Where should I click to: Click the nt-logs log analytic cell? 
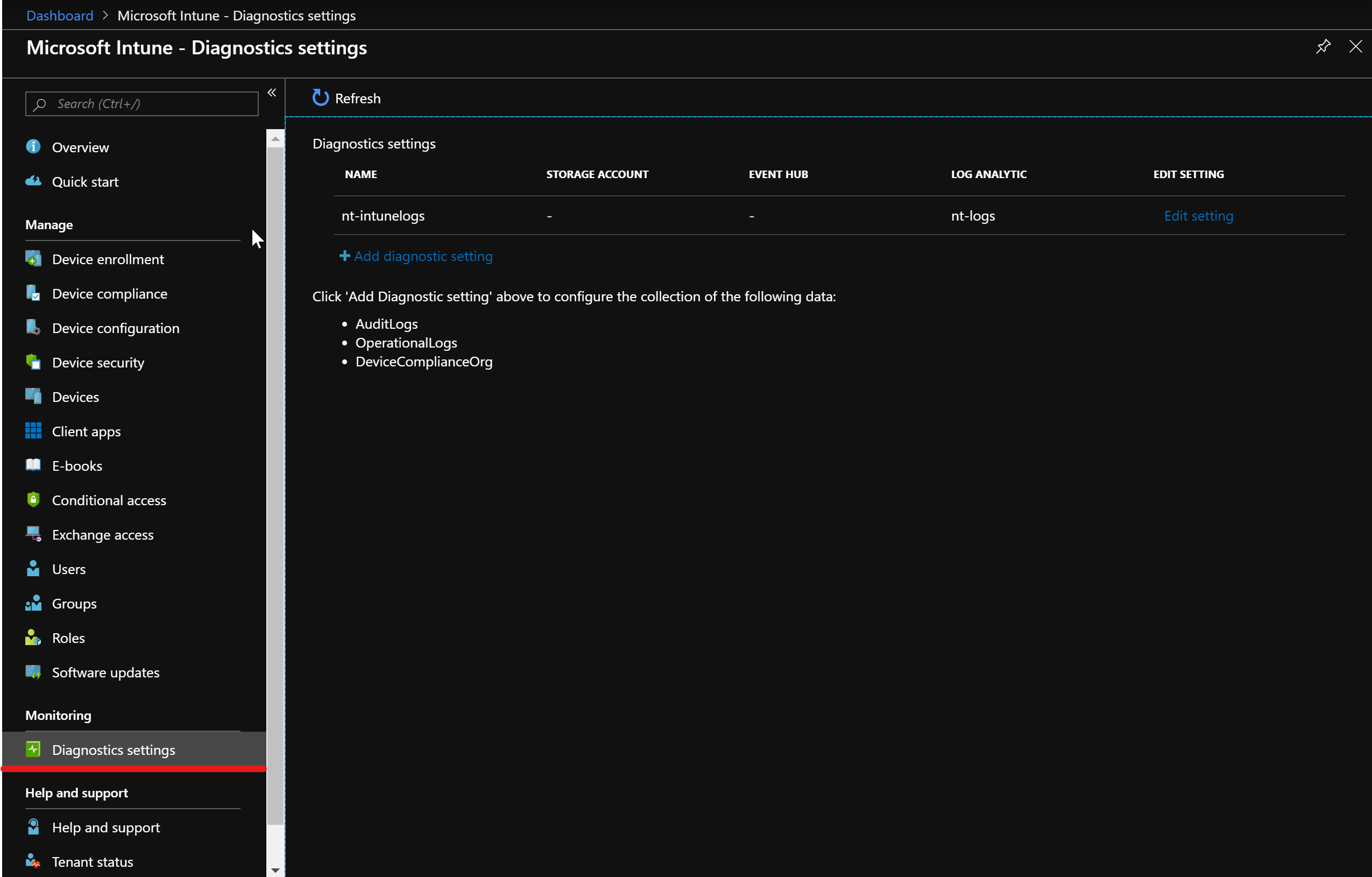pos(973,215)
